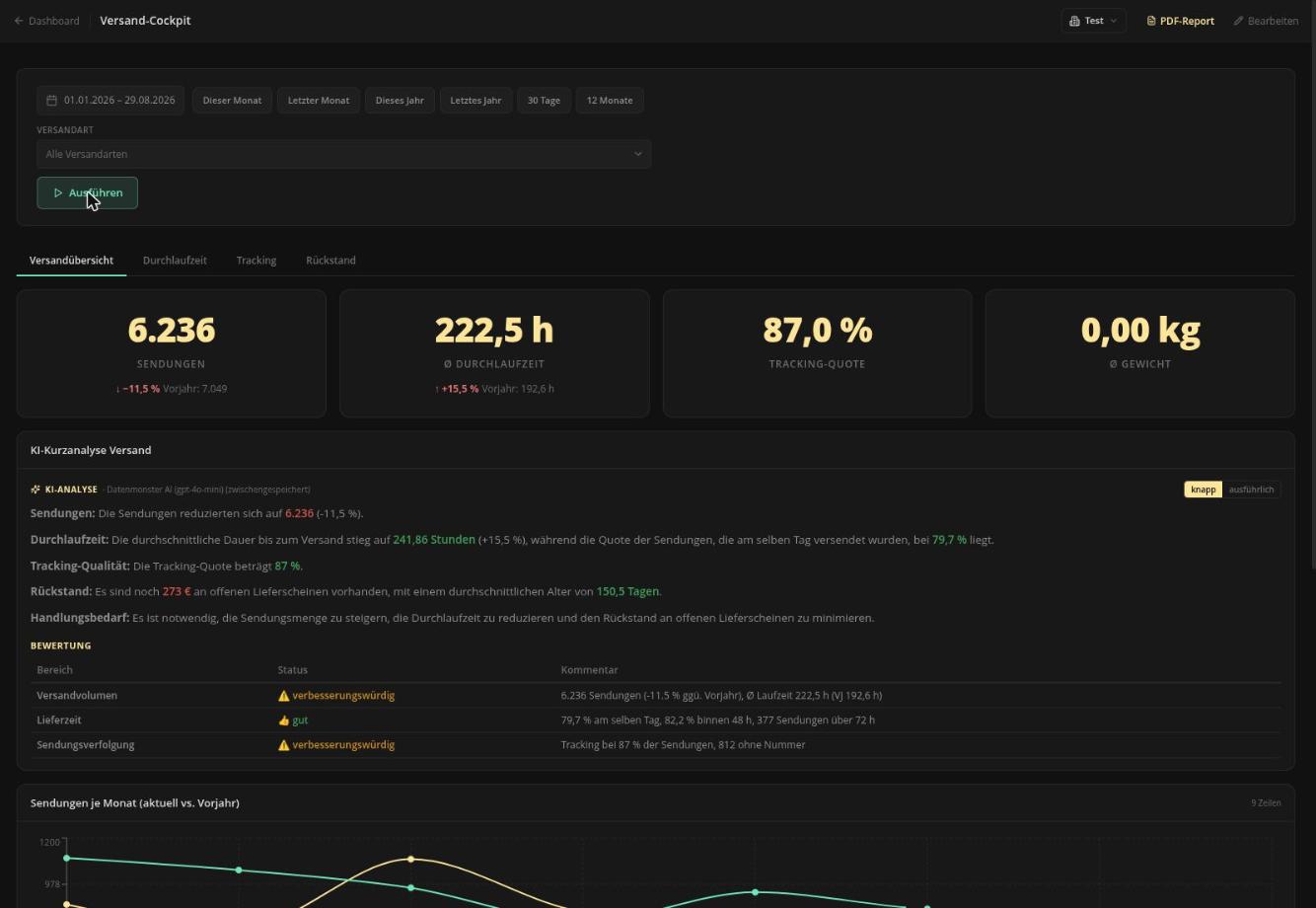Viewport: 1316px width, 908px height.
Task: Export the PDF-Report
Action: tap(1180, 21)
